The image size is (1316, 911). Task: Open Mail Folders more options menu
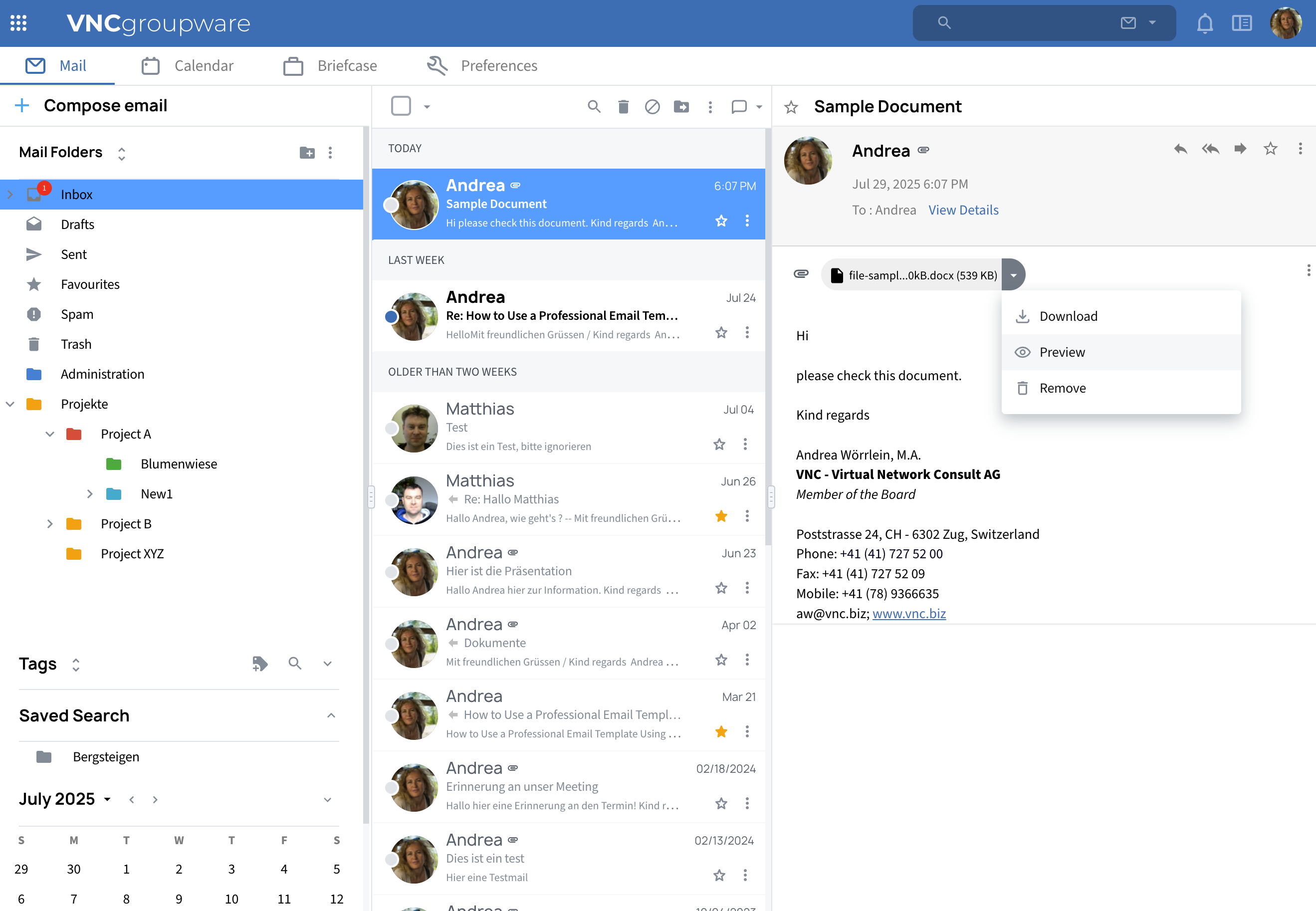tap(330, 152)
